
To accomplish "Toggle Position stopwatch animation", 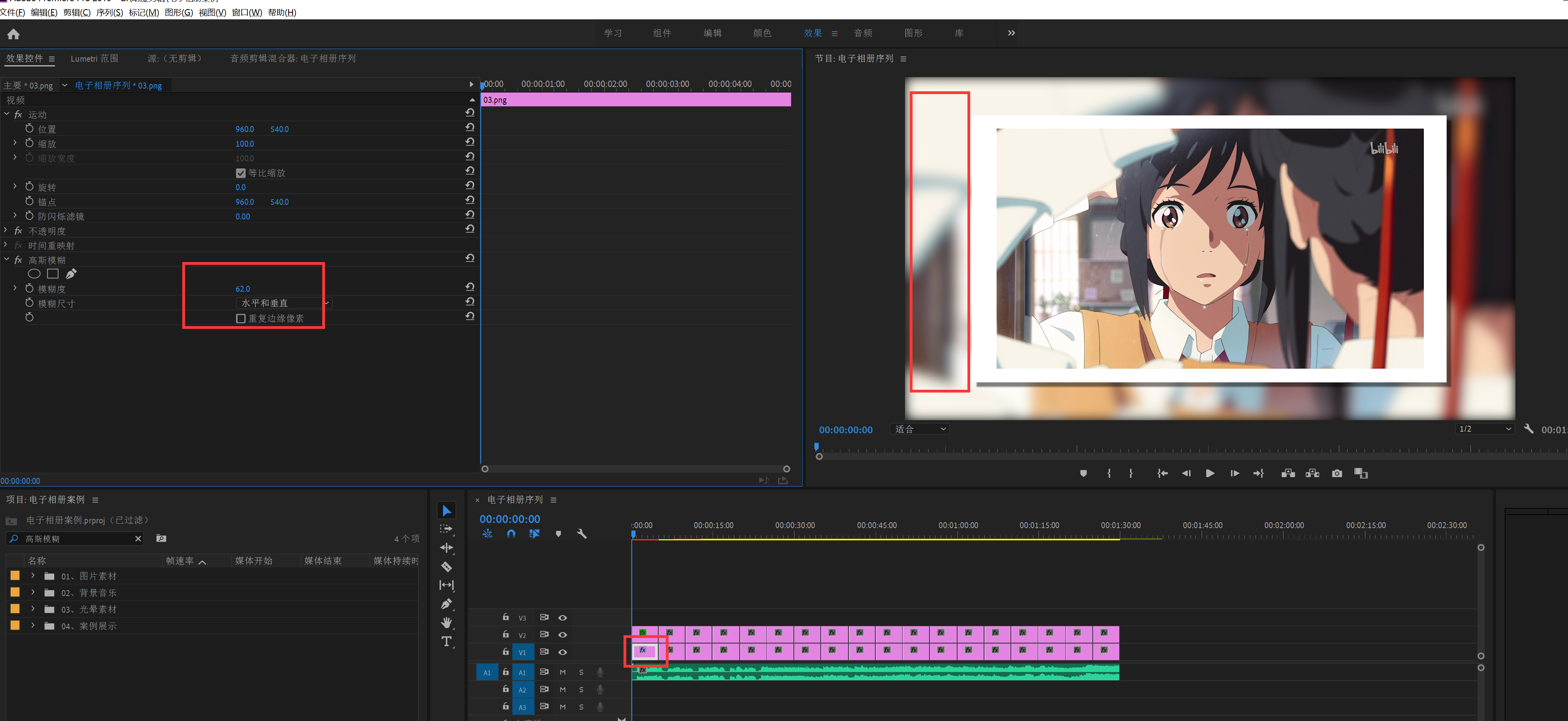I will 29,128.
